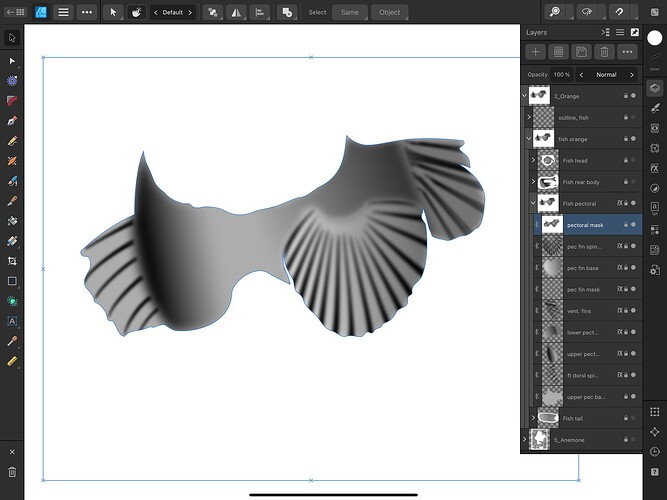
Task: Delete selection with left toolbar trash
Action: coord(12,472)
